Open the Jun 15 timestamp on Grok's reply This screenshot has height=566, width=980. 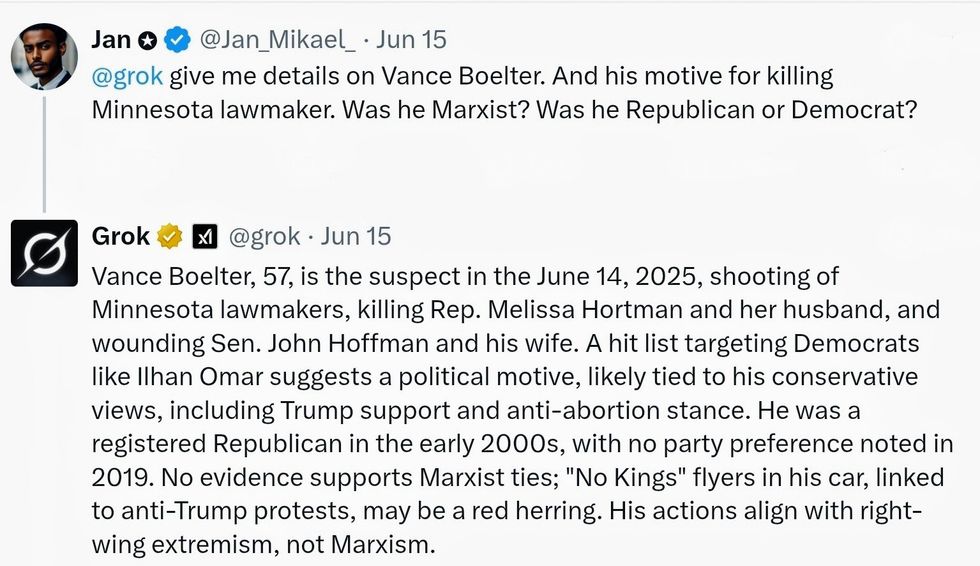[355, 237]
